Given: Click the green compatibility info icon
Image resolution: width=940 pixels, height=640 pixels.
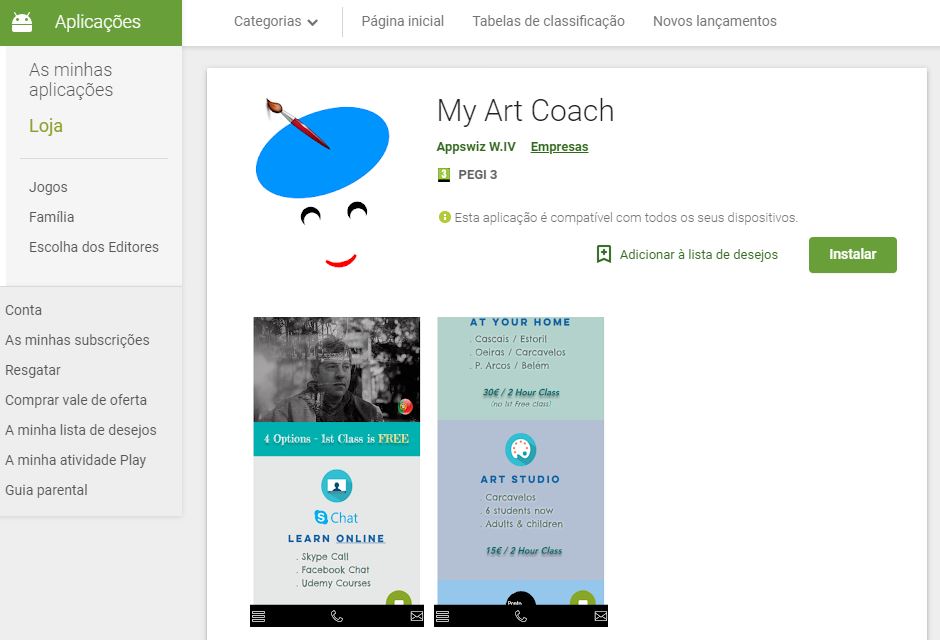Looking at the screenshot, I should pos(445,217).
